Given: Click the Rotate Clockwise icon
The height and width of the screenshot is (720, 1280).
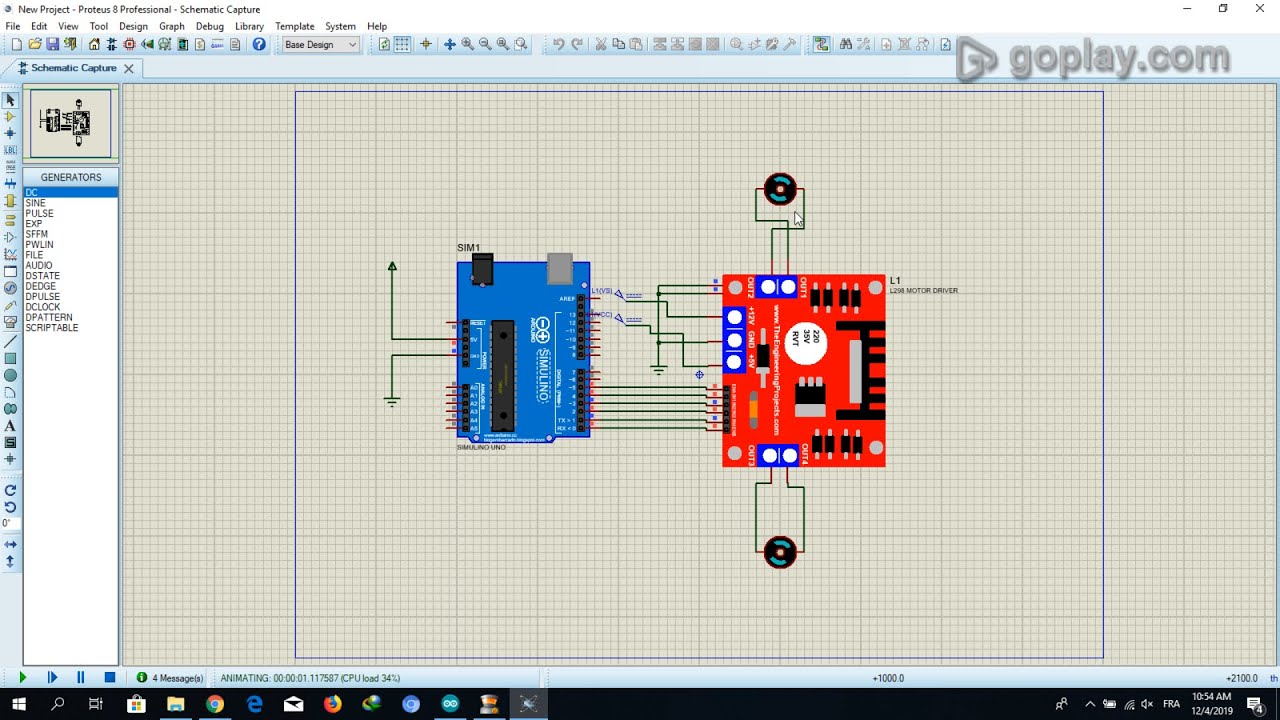Looking at the screenshot, I should point(10,490).
